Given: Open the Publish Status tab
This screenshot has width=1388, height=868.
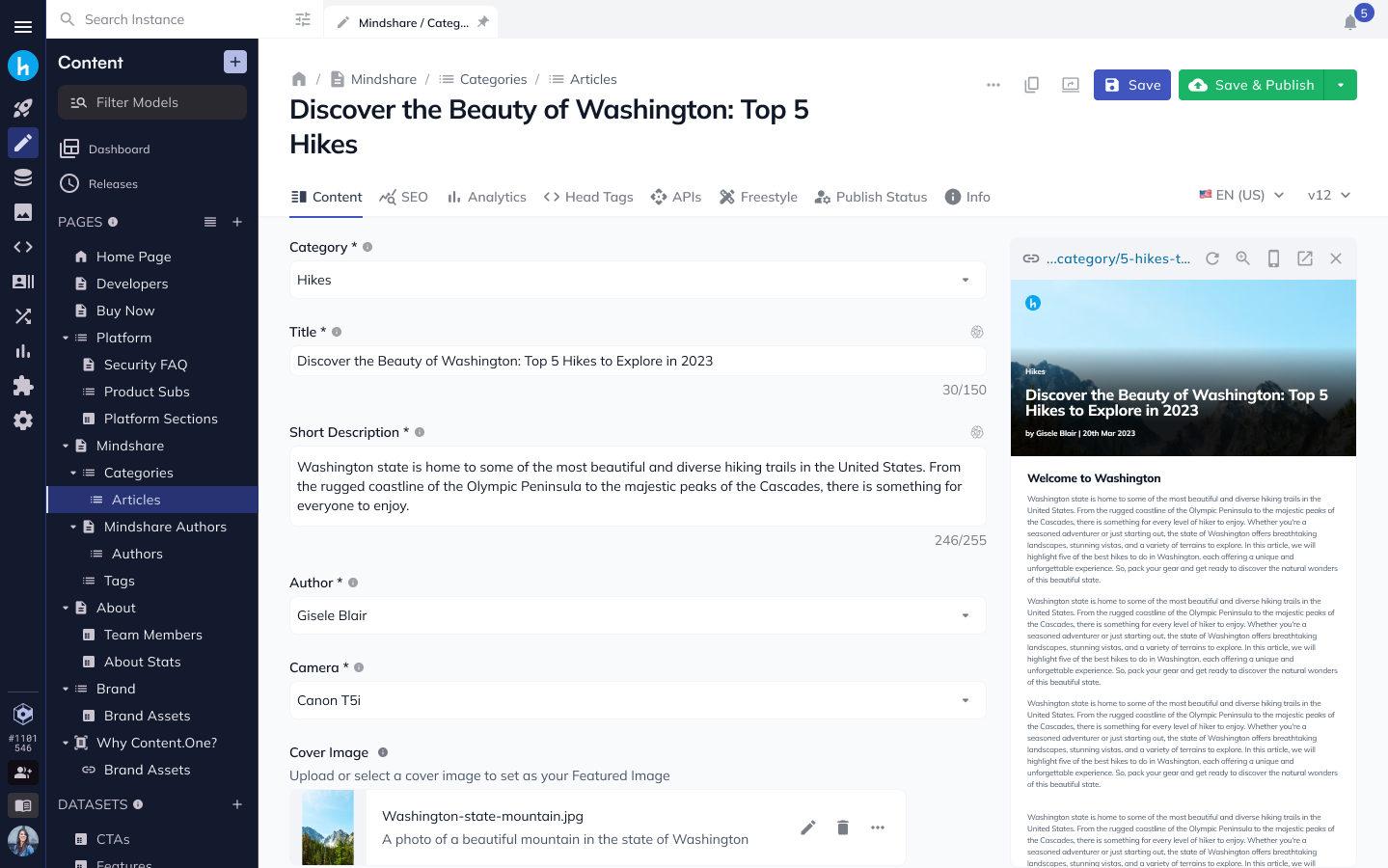Looking at the screenshot, I should (x=871, y=197).
